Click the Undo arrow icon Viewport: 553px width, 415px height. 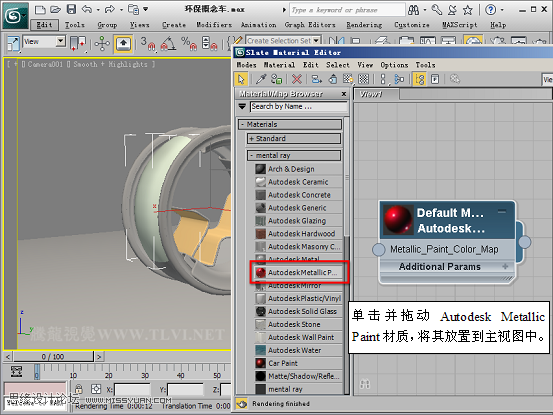pyautogui.click(x=86, y=10)
